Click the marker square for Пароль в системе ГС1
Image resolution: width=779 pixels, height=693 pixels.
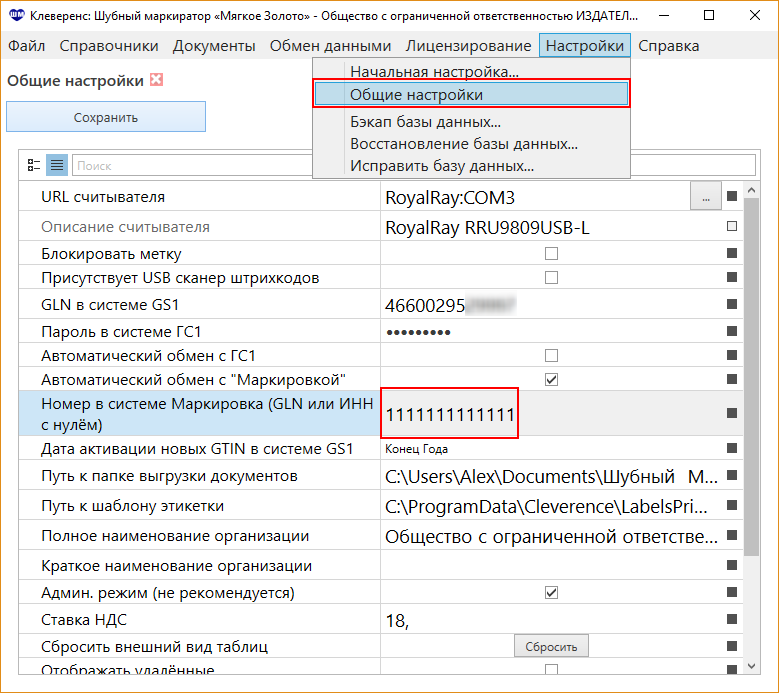732,331
